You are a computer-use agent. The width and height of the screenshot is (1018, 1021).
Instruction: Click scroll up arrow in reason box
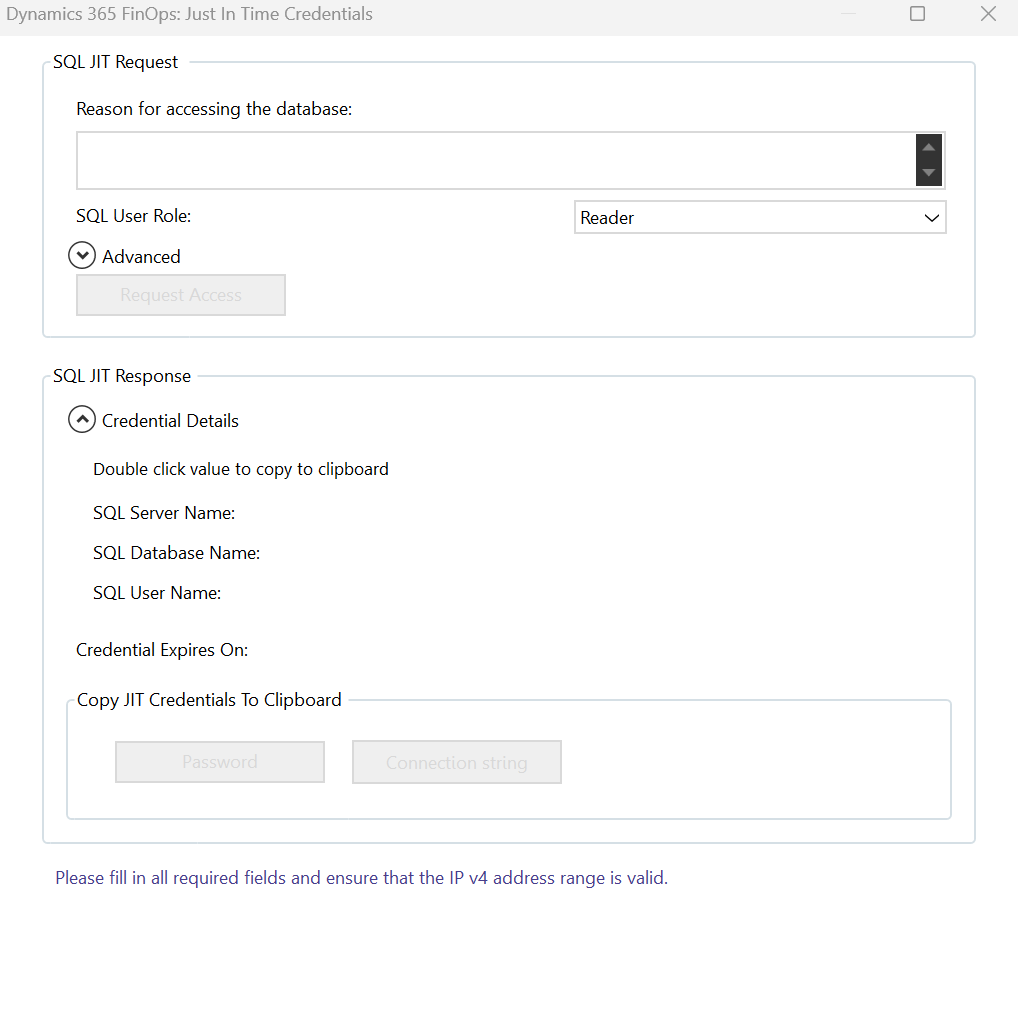(929, 147)
